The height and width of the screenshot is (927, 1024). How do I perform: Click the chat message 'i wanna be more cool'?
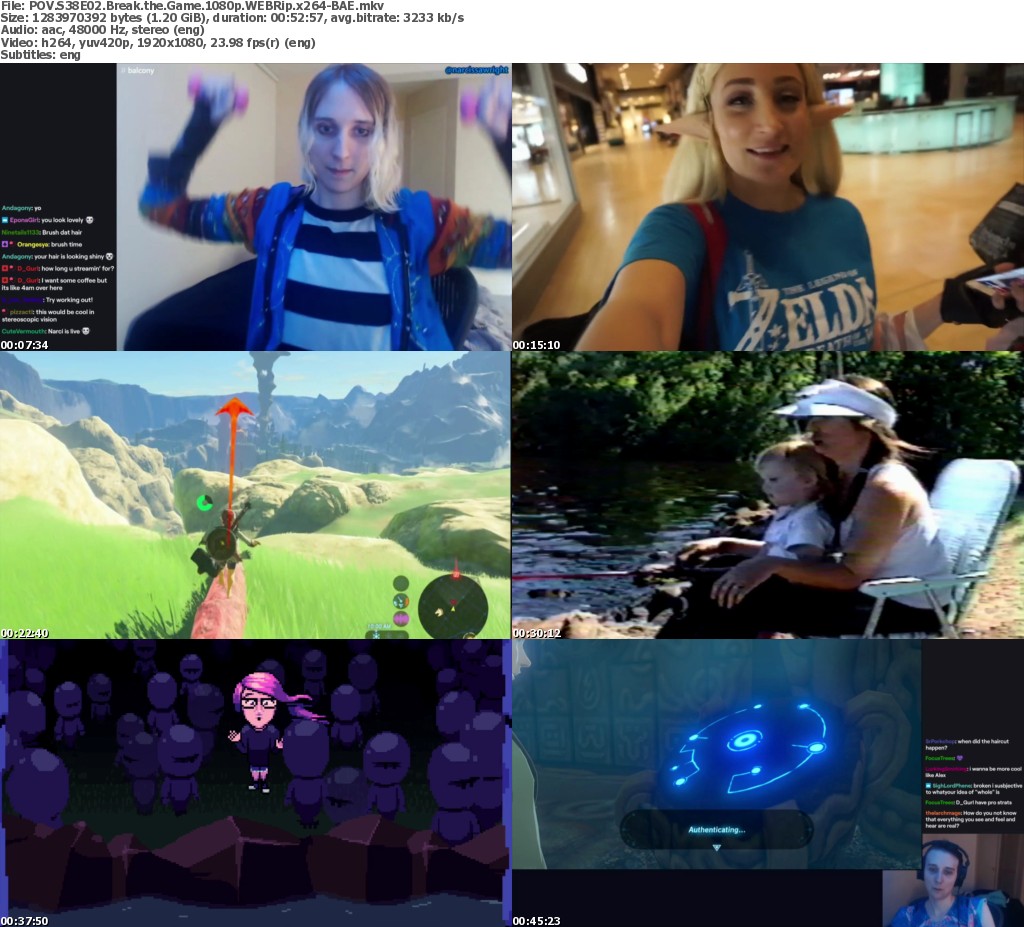[x=973, y=772]
